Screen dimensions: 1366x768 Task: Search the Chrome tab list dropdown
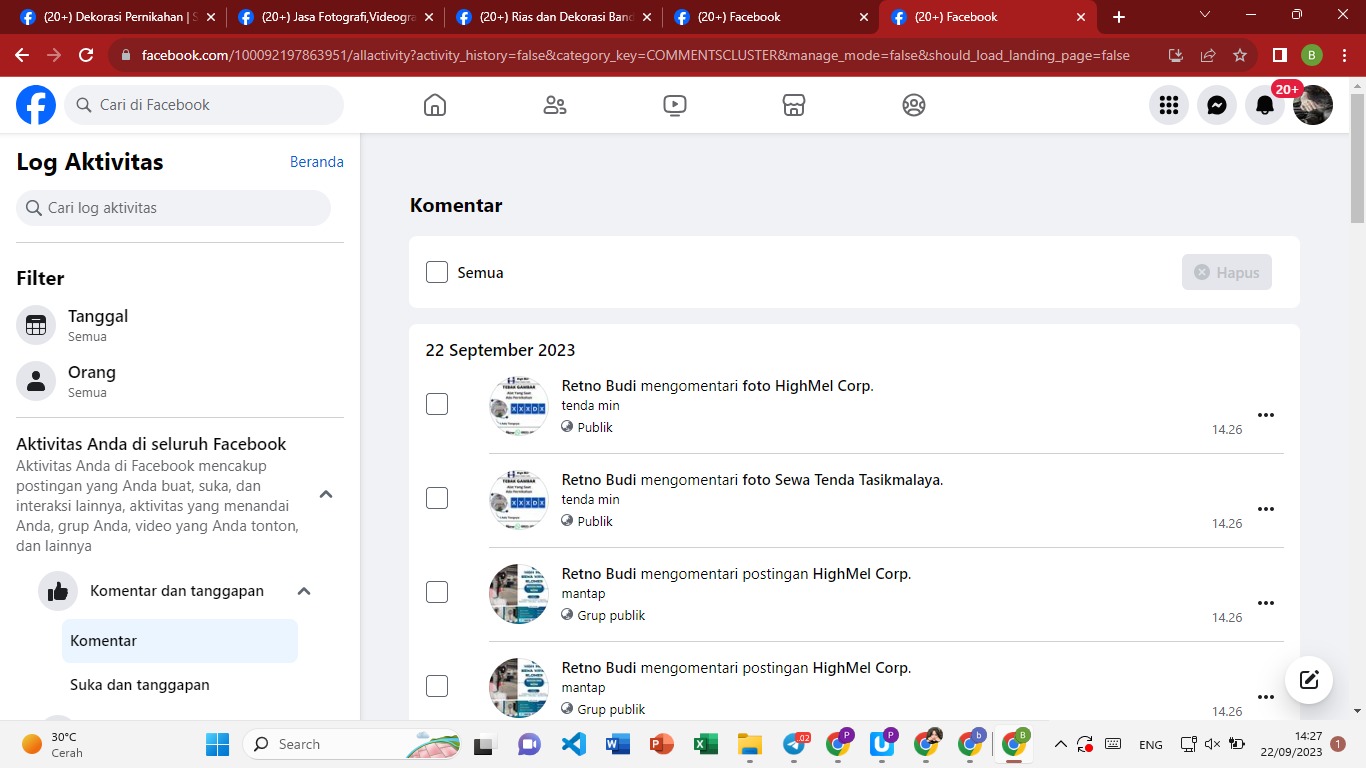point(1205,16)
